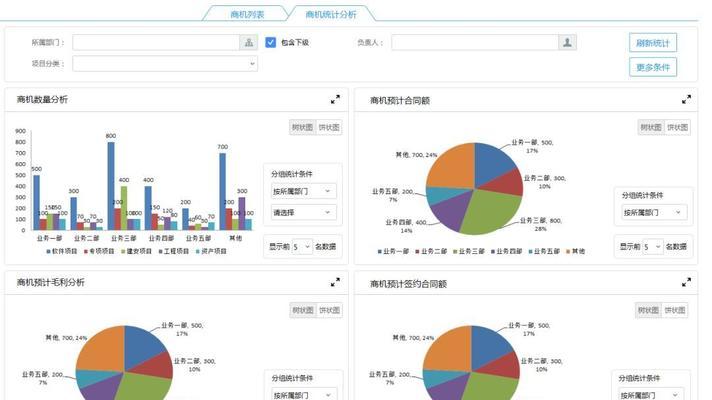The image size is (712, 400).
Task: Click the 700 blue bar for 其他
Action: (222, 191)
